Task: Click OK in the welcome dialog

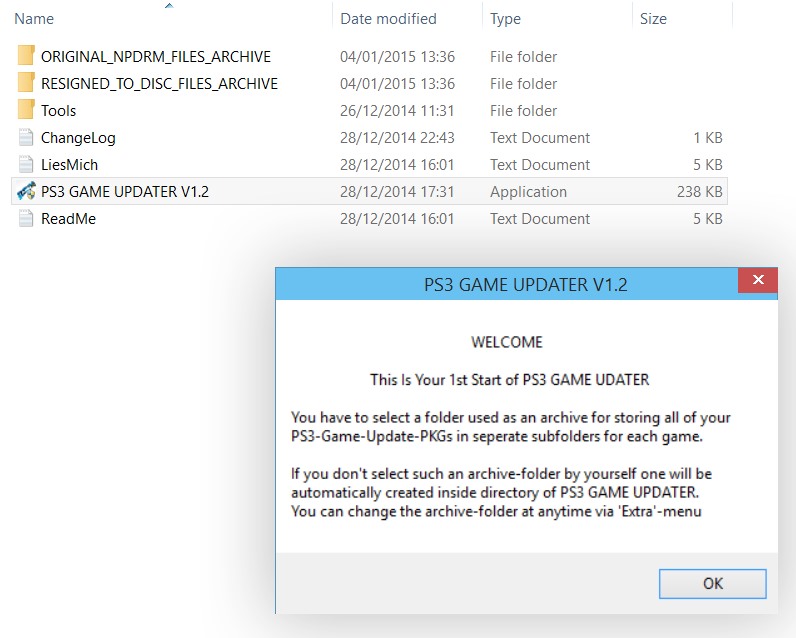Action: 713,584
